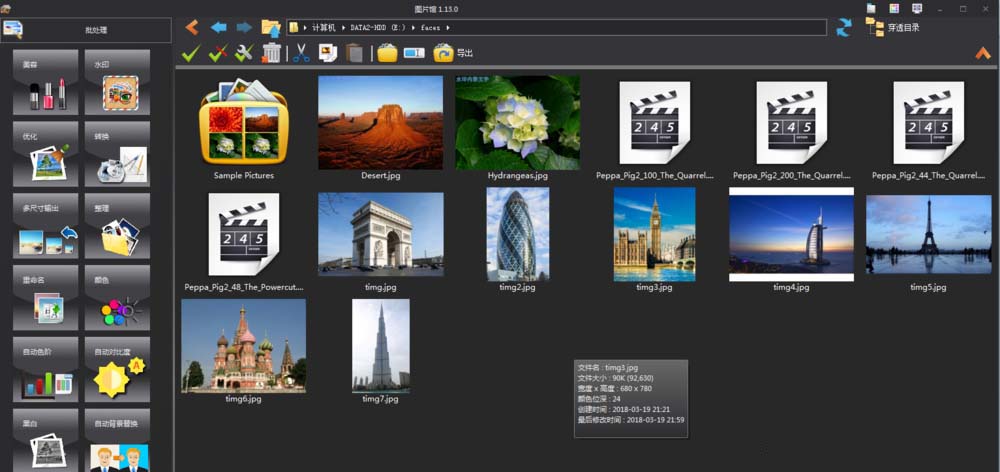Open the 美容 beauty tool with lipstick icon
The width and height of the screenshot is (1000, 472).
point(45,82)
